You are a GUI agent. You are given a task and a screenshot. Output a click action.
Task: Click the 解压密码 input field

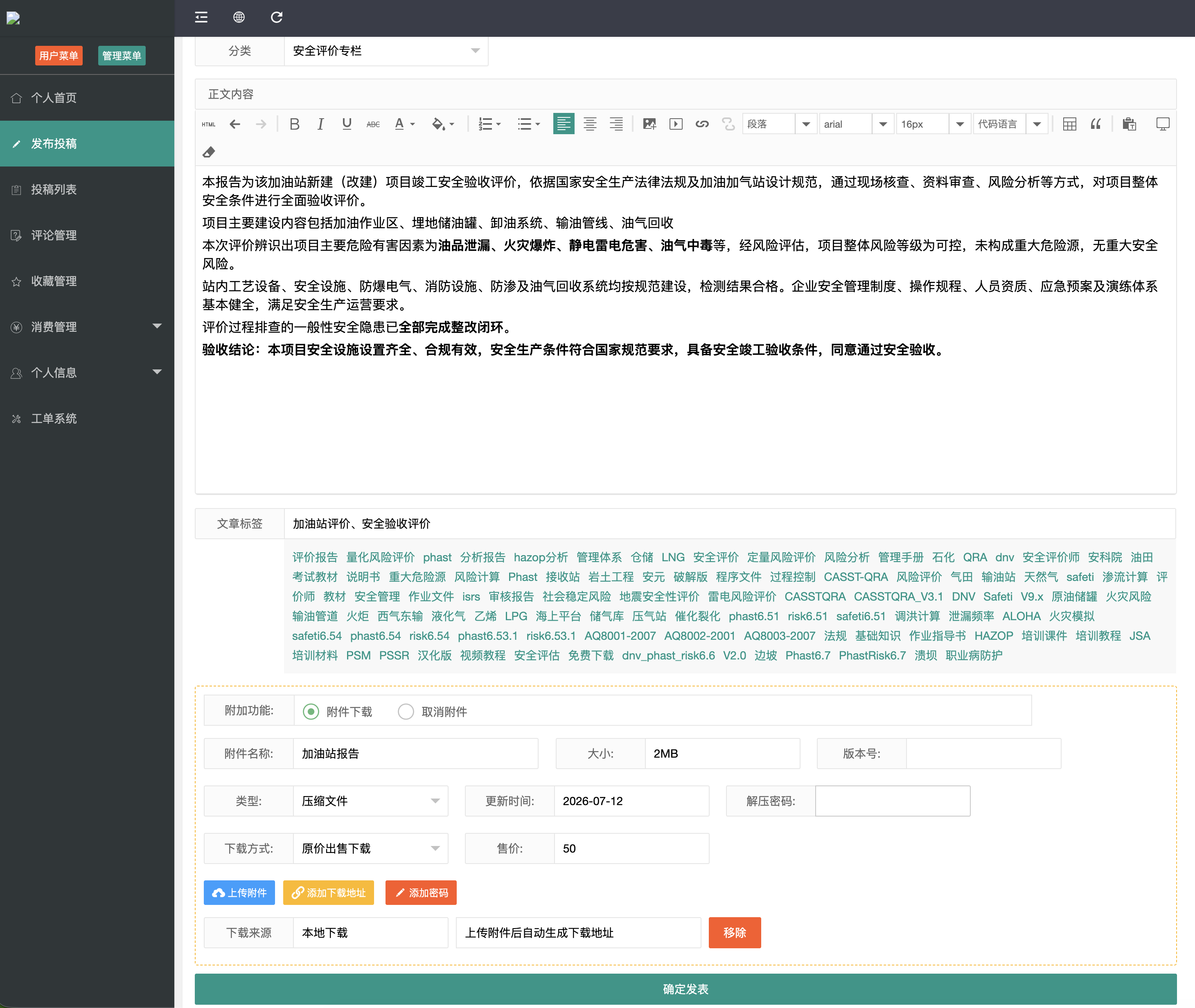pyautogui.click(x=893, y=801)
